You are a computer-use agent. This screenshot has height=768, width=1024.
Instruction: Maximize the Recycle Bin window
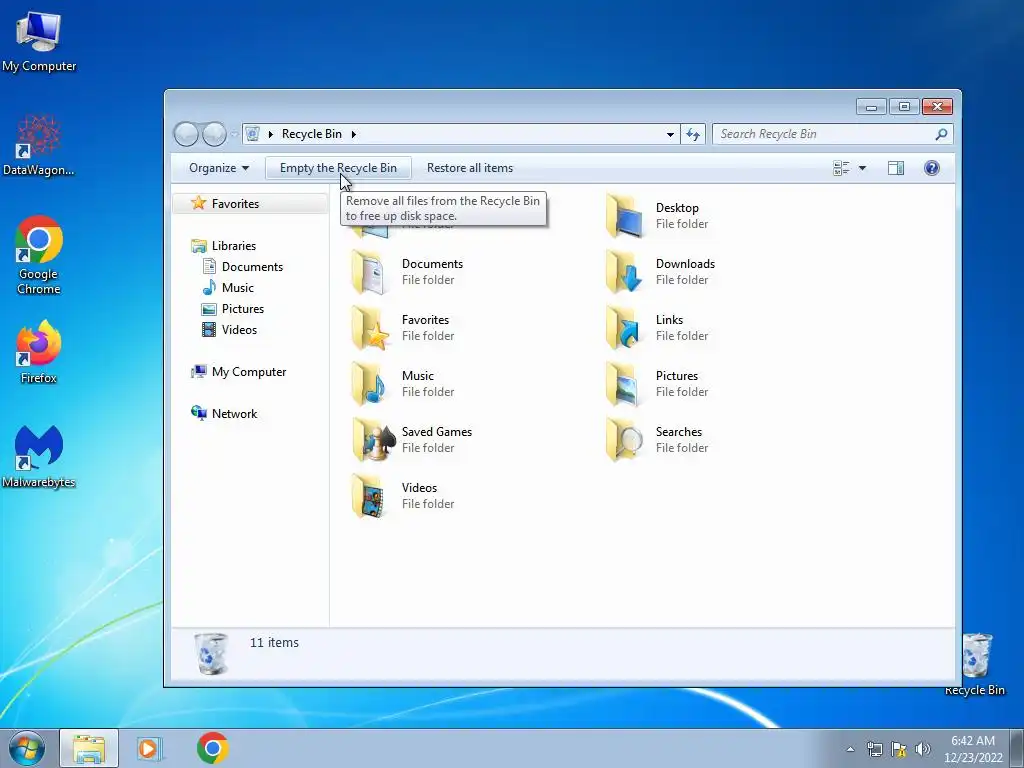click(x=904, y=106)
